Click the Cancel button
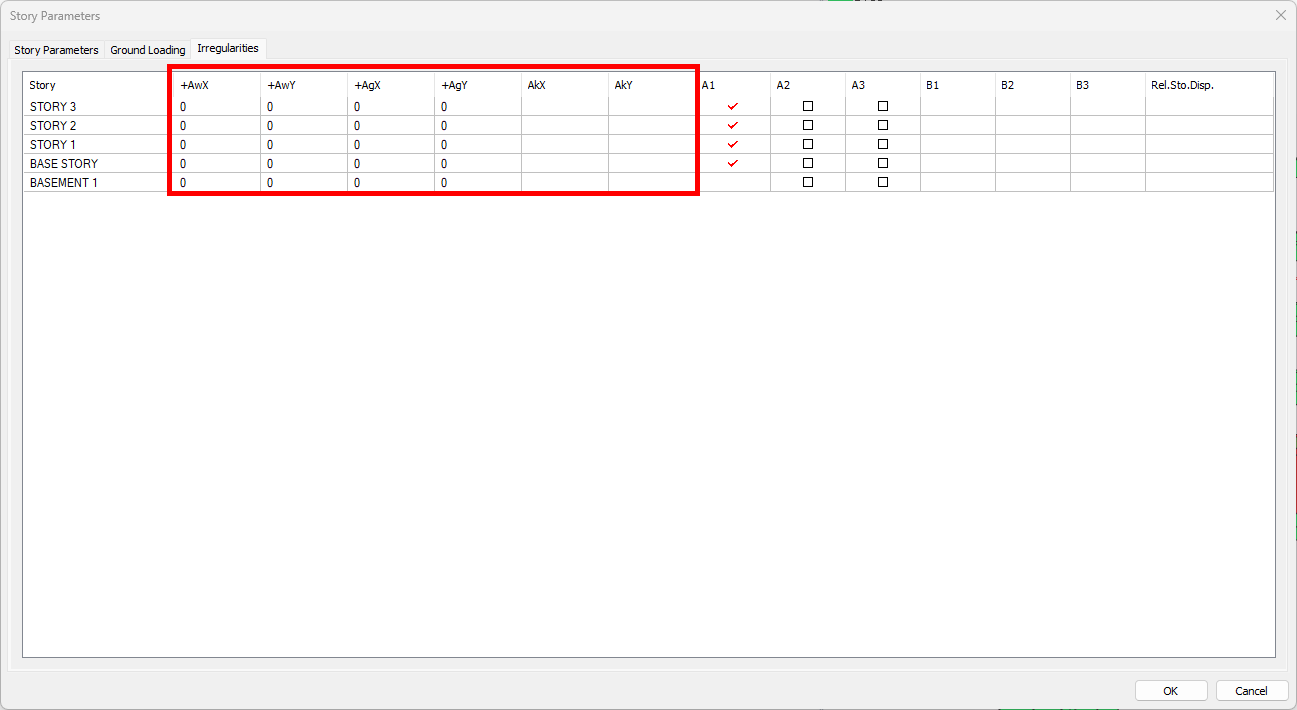This screenshot has width=1297, height=710. coord(1251,691)
